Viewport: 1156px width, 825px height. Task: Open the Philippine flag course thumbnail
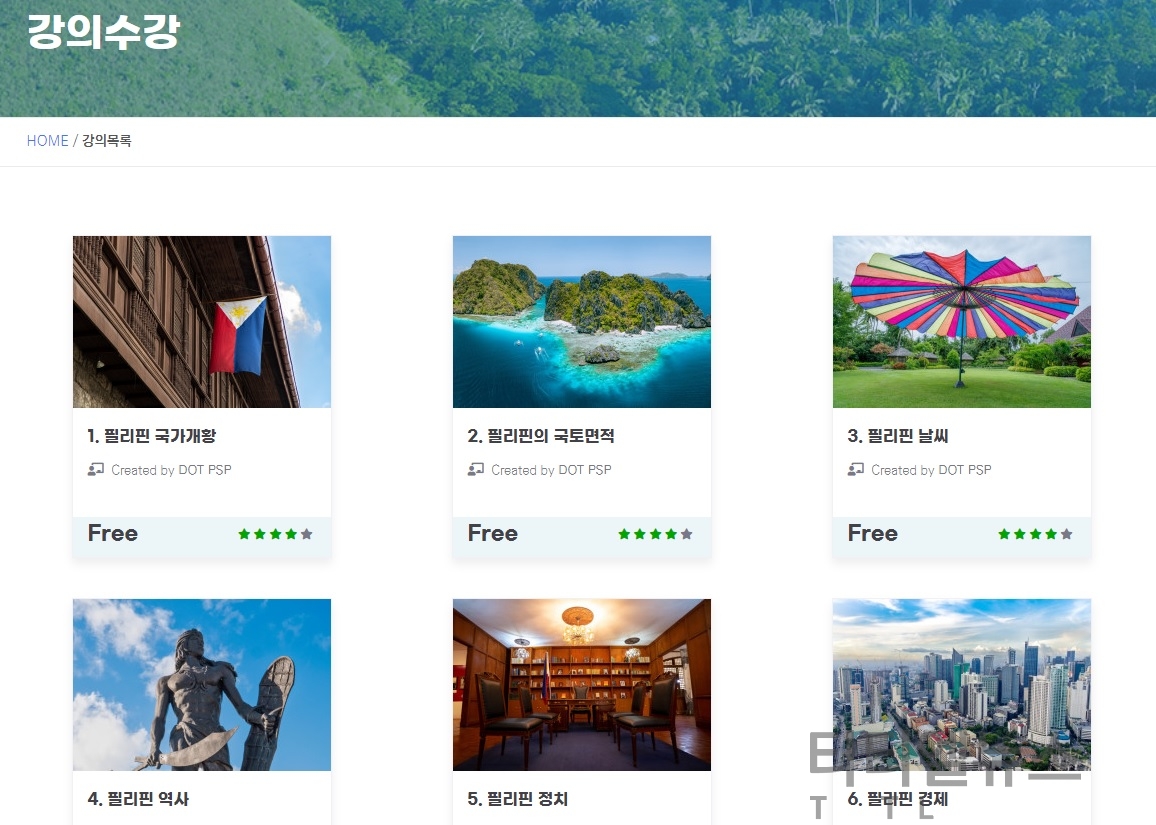point(202,321)
